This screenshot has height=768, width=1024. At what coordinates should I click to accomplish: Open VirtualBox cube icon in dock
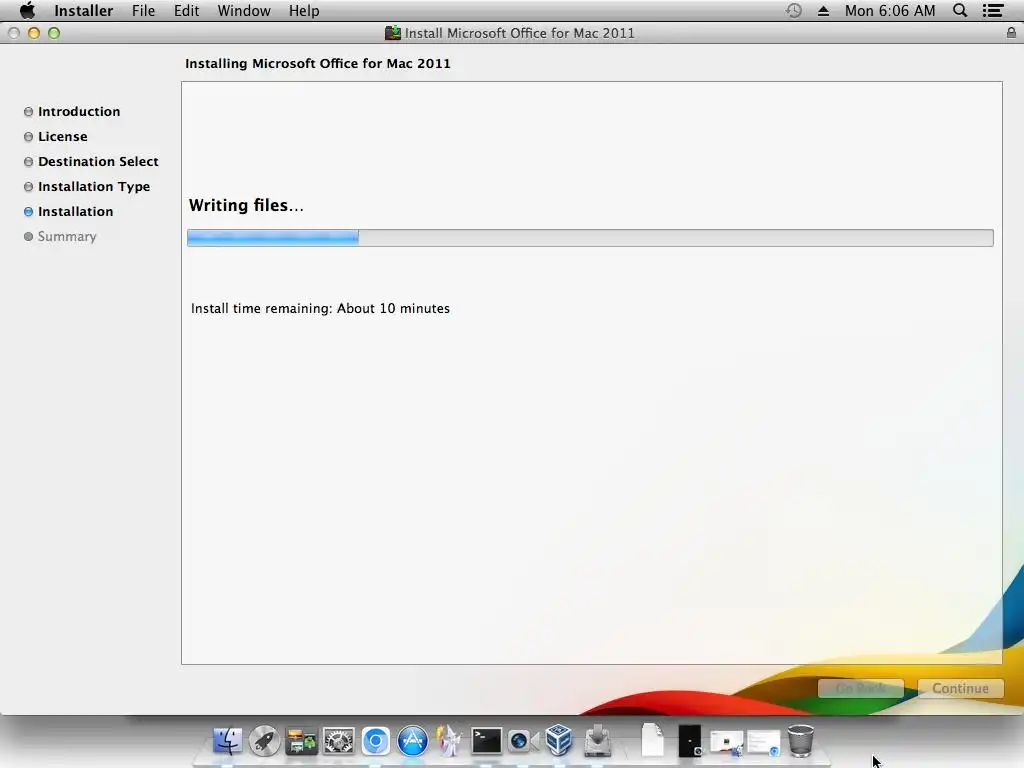coord(559,741)
